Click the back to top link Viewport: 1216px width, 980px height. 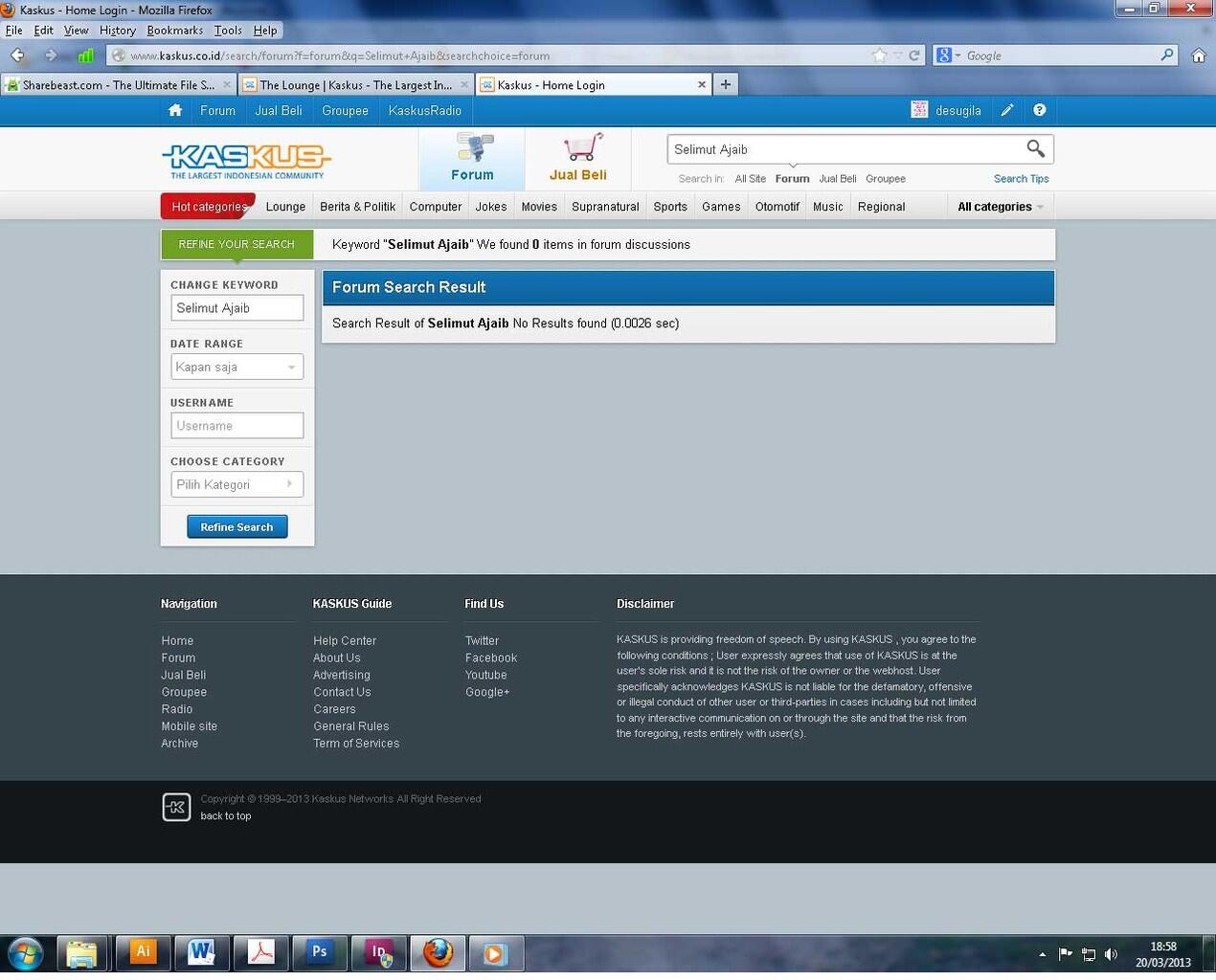pos(226,816)
